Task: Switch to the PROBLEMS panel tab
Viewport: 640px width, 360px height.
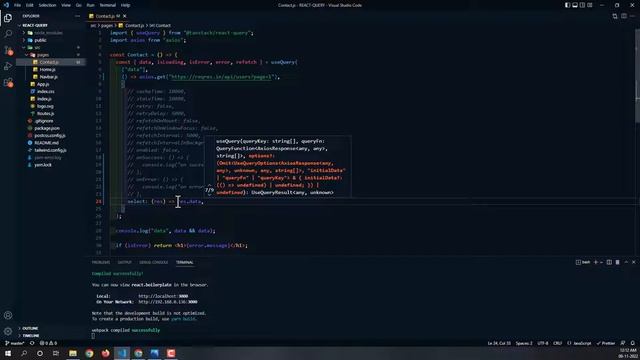Action: (x=101, y=262)
